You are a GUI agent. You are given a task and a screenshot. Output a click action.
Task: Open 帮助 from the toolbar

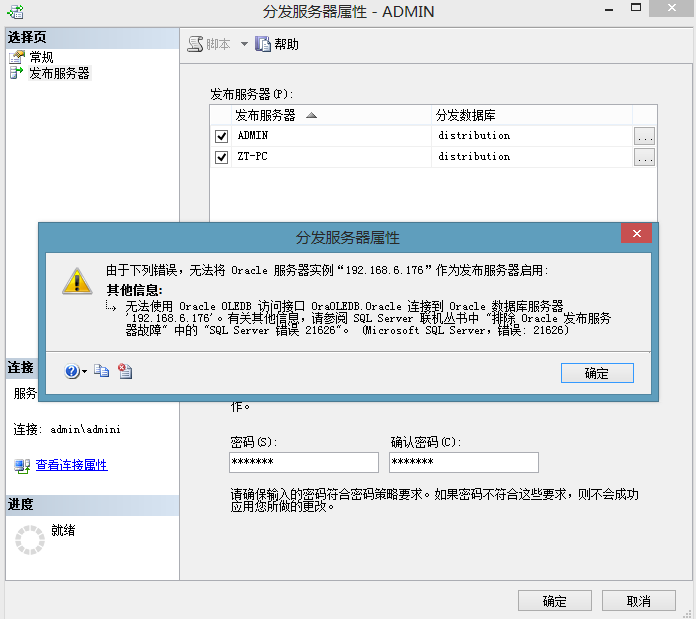coord(277,44)
